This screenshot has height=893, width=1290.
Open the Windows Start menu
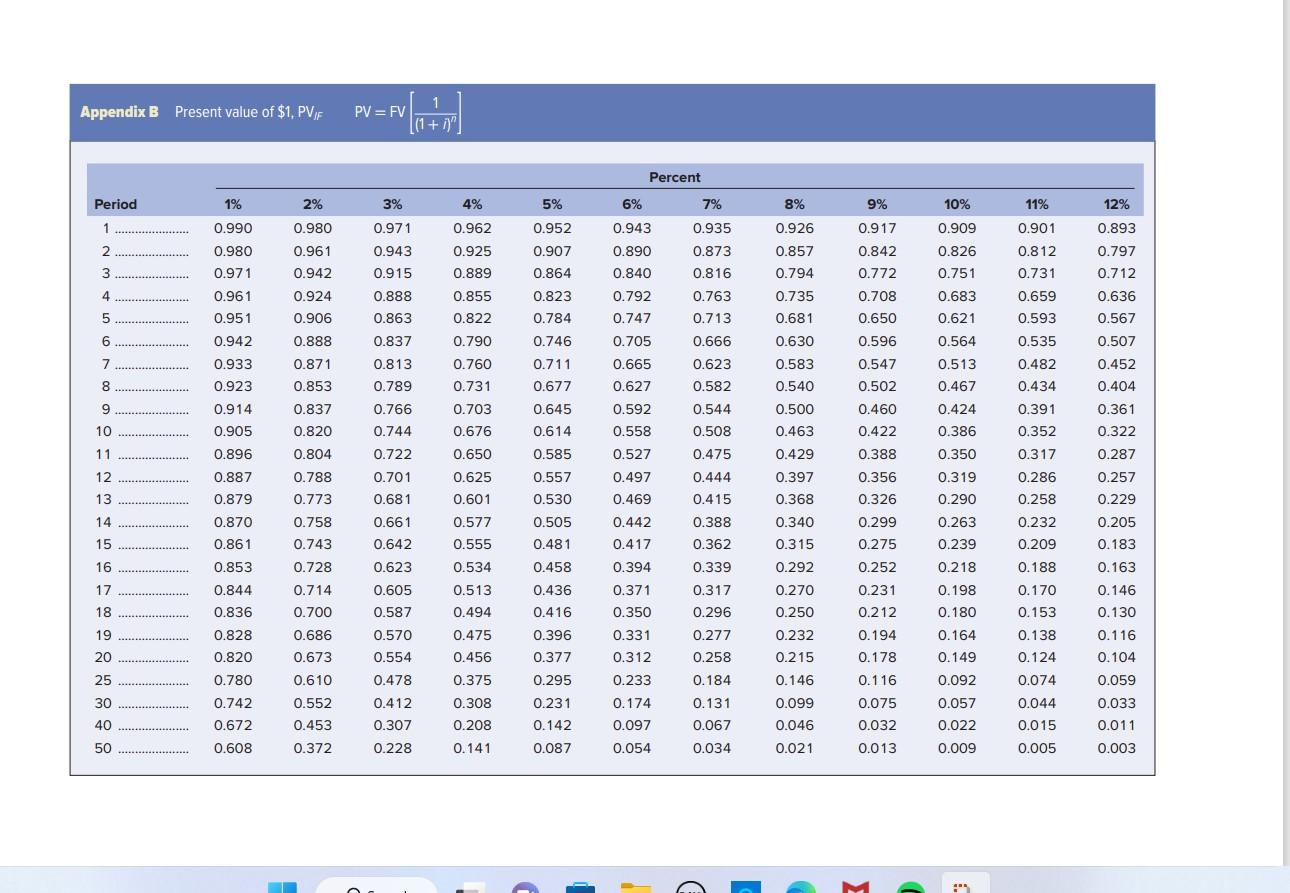click(282, 886)
